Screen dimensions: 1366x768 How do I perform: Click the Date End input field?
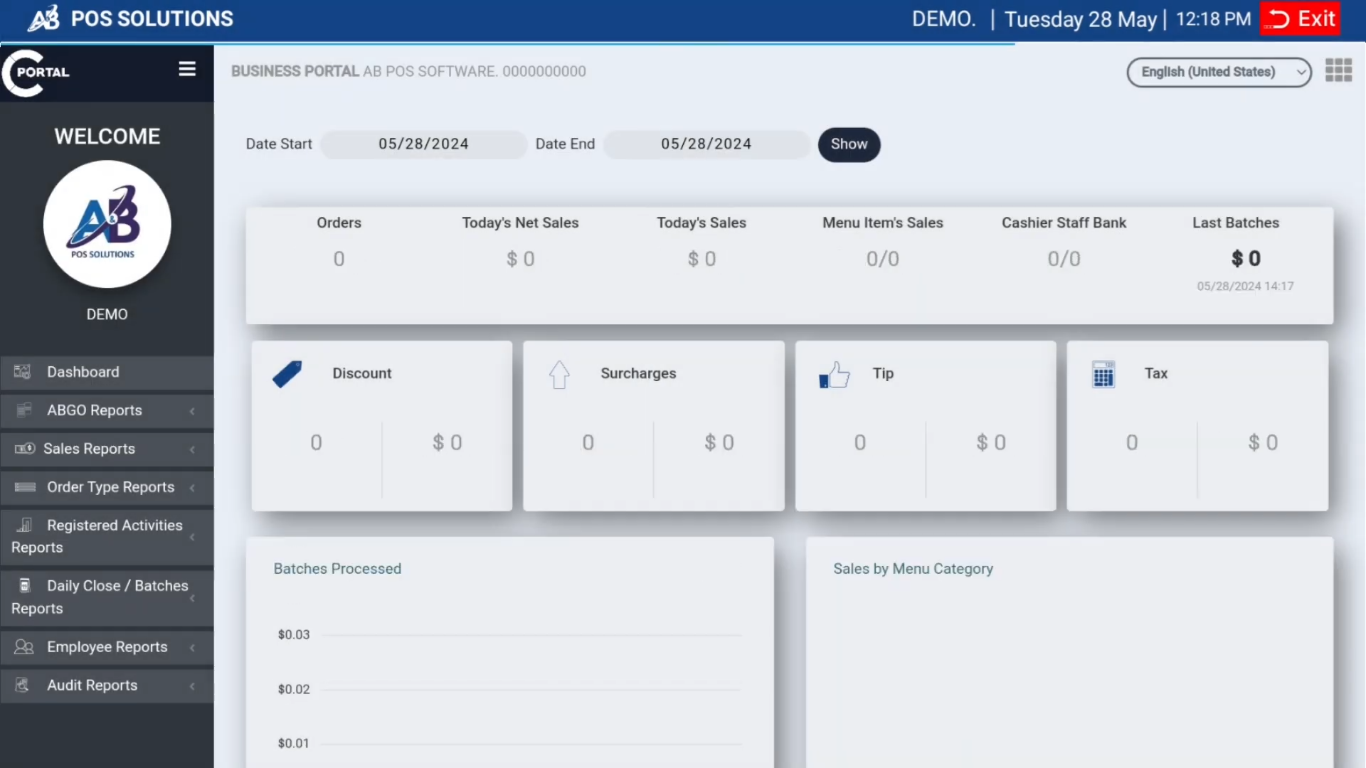706,144
